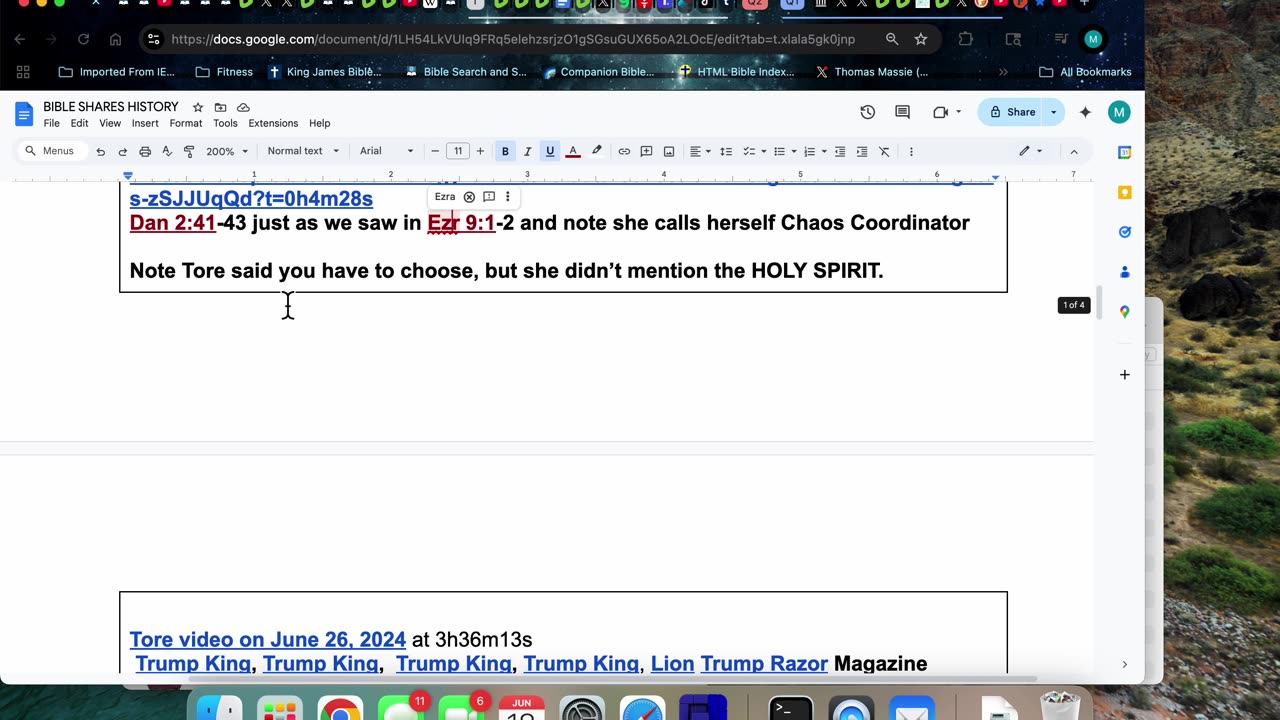Open King James Bible bookmark
Screen dimensions: 1280x720
click(x=325, y=72)
